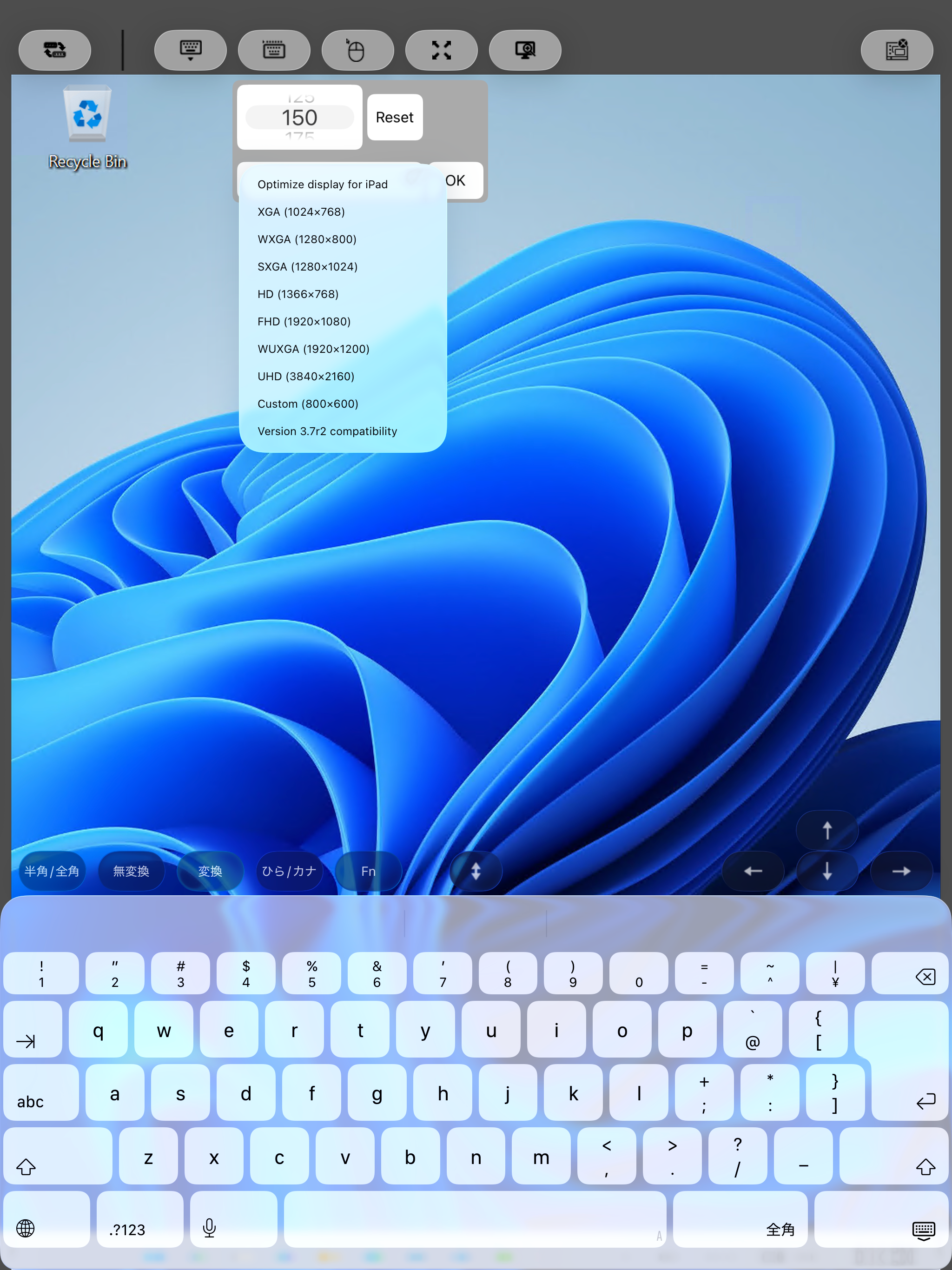Image resolution: width=952 pixels, height=1270 pixels.
Task: Select Optimize display for iPad
Action: (x=343, y=184)
